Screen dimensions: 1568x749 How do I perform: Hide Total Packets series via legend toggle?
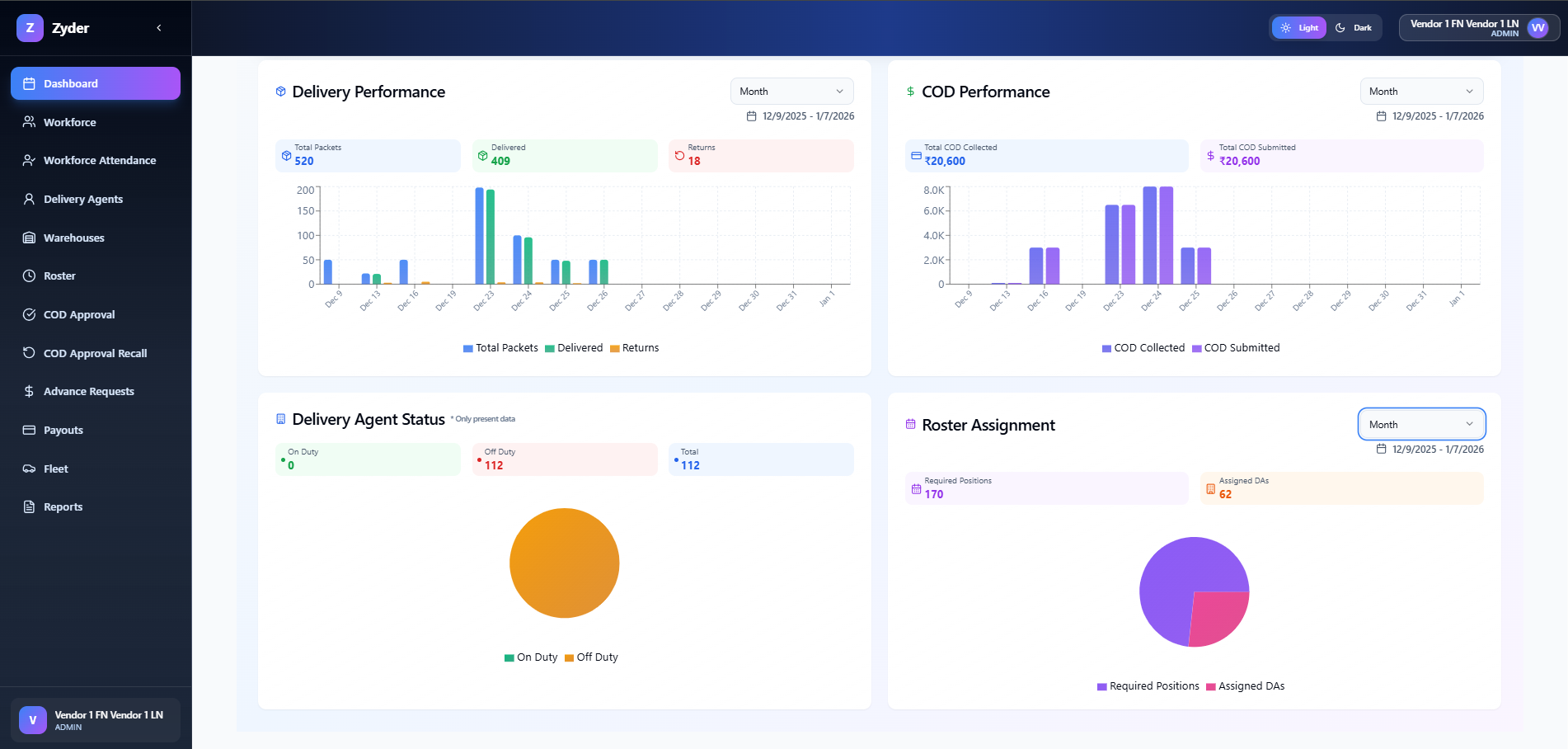[x=500, y=347]
